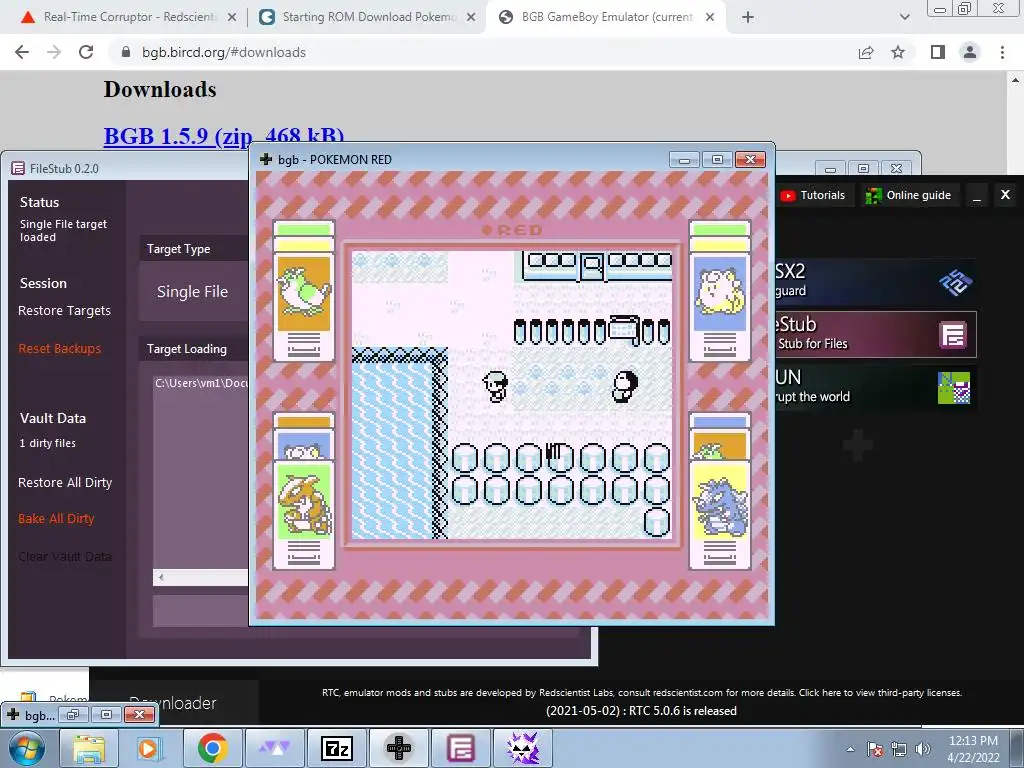Image resolution: width=1024 pixels, height=768 pixels.
Task: Click the plus add-on button in launcher
Action: tap(858, 445)
